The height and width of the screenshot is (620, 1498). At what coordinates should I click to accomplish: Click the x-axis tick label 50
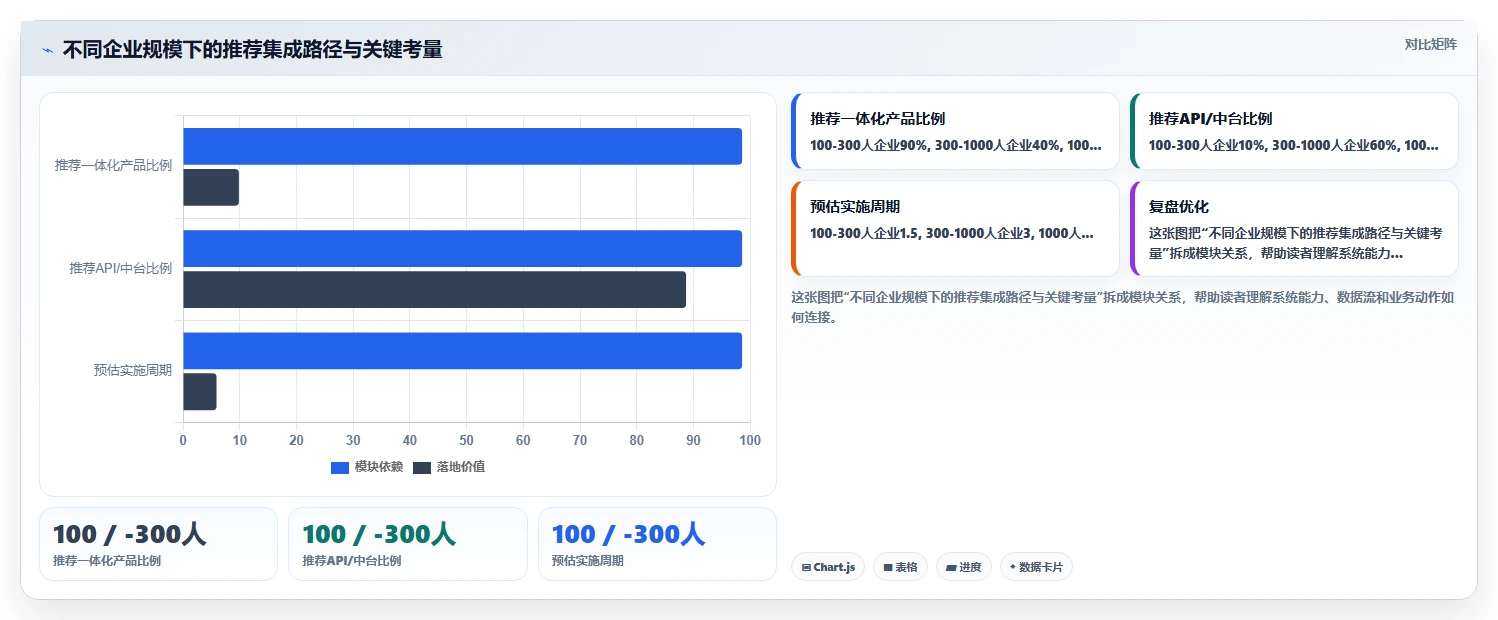point(467,441)
